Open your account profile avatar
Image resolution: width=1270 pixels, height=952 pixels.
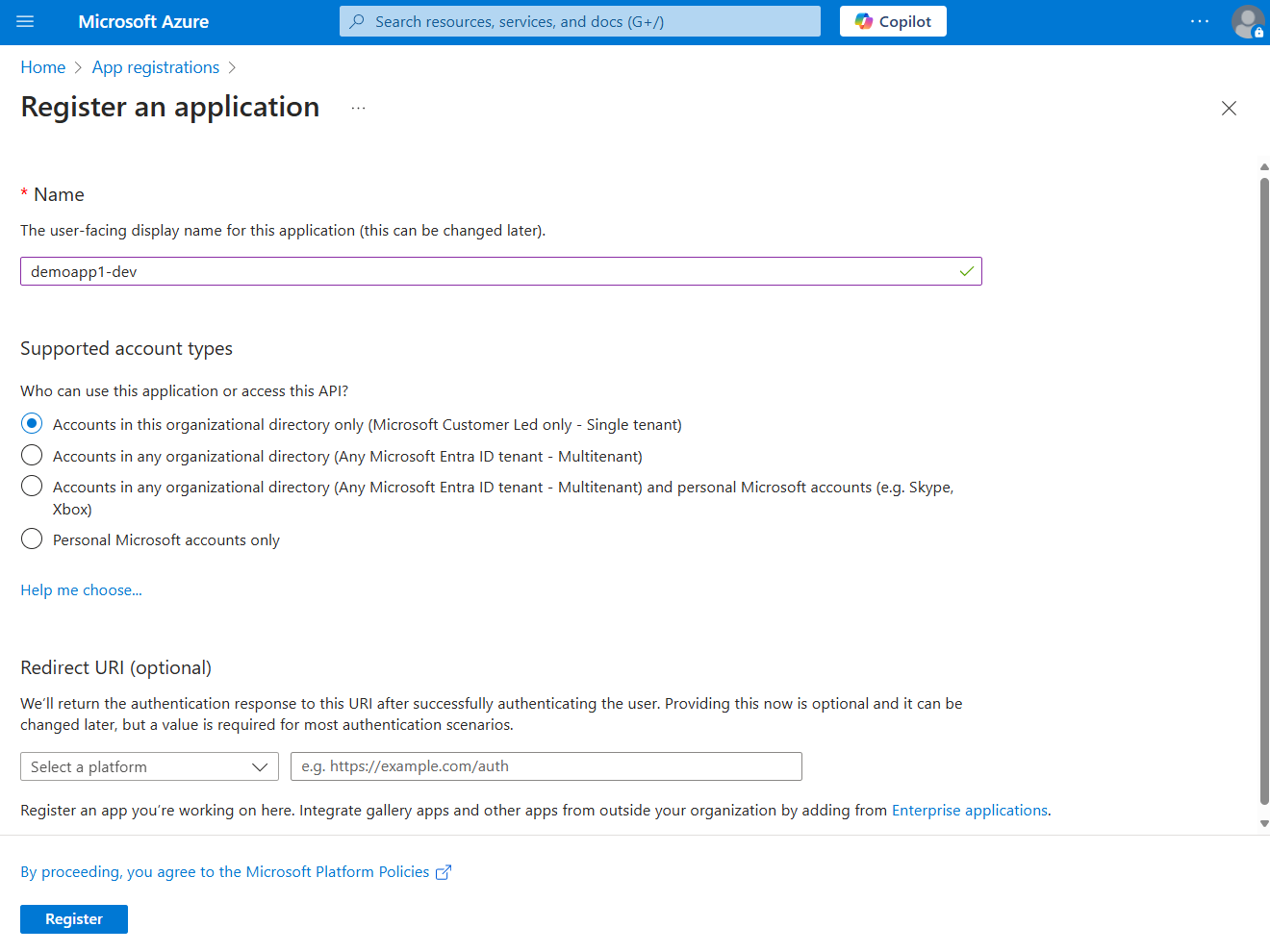tap(1247, 21)
